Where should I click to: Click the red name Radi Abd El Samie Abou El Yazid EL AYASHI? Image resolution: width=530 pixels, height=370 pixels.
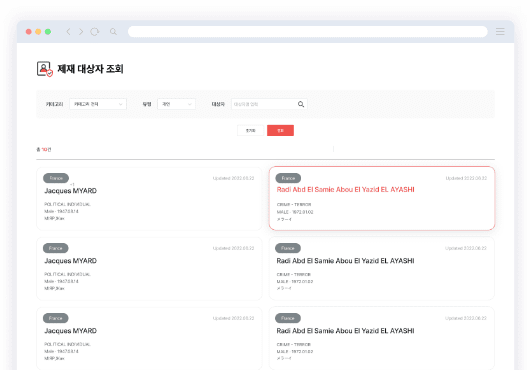pyautogui.click(x=345, y=190)
